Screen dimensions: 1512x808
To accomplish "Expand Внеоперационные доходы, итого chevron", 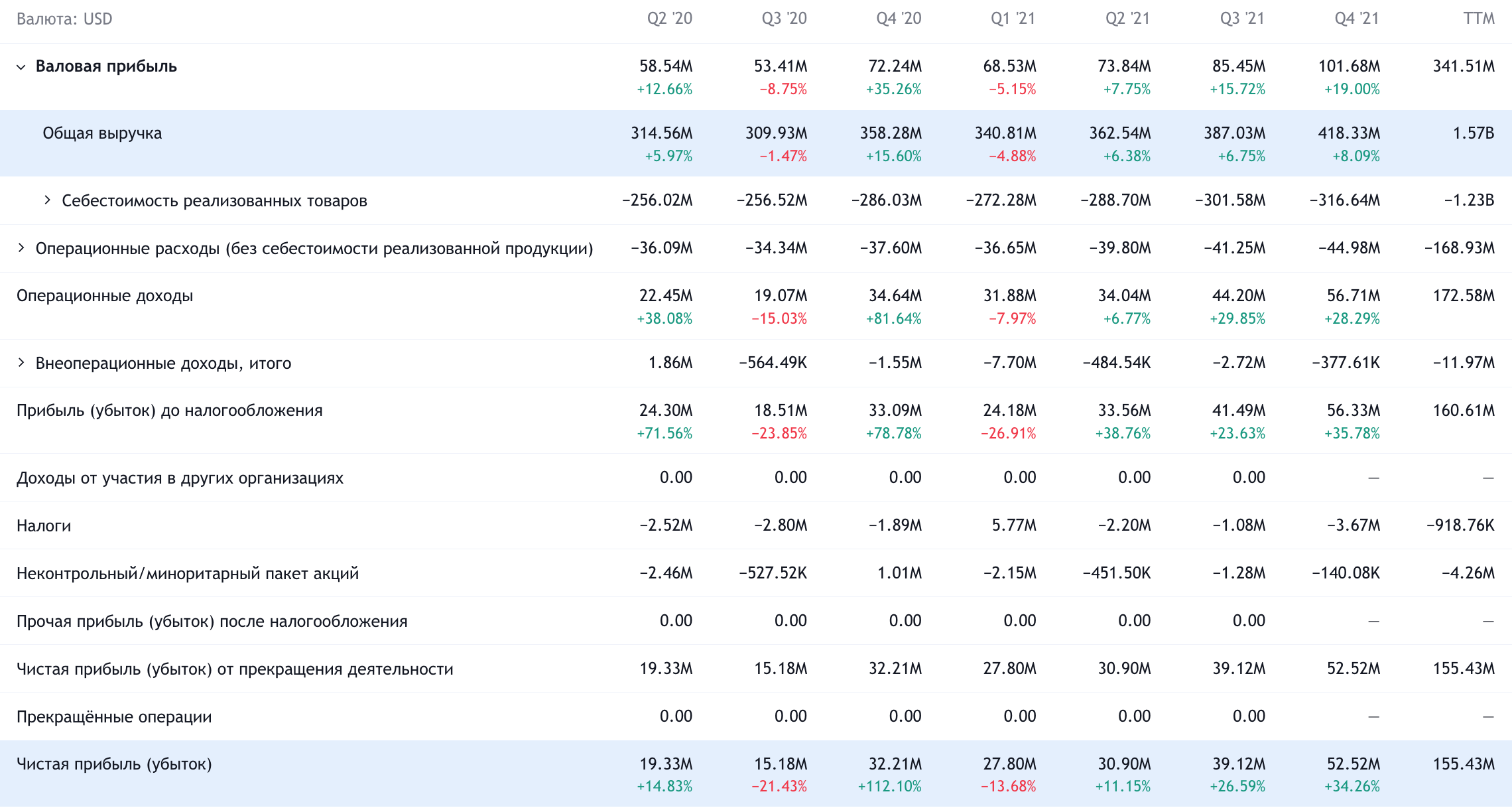I will [21, 363].
